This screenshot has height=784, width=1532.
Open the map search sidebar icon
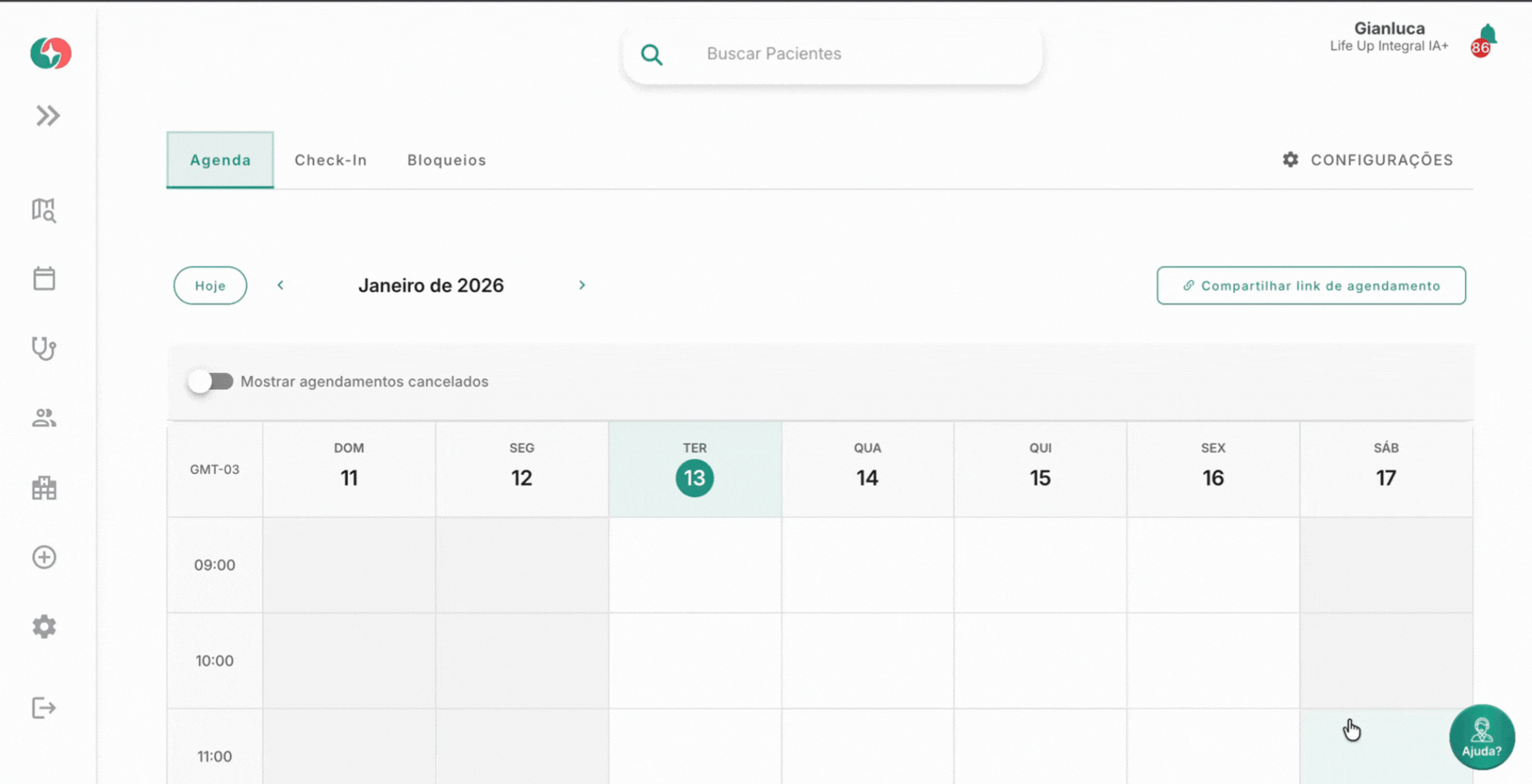[x=44, y=210]
